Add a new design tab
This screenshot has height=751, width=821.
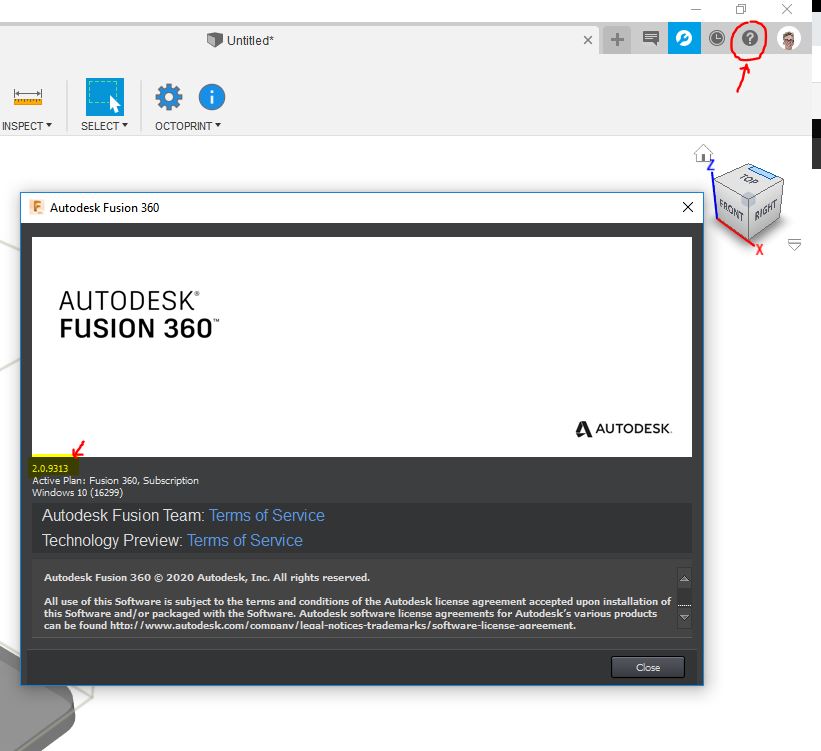coord(617,39)
